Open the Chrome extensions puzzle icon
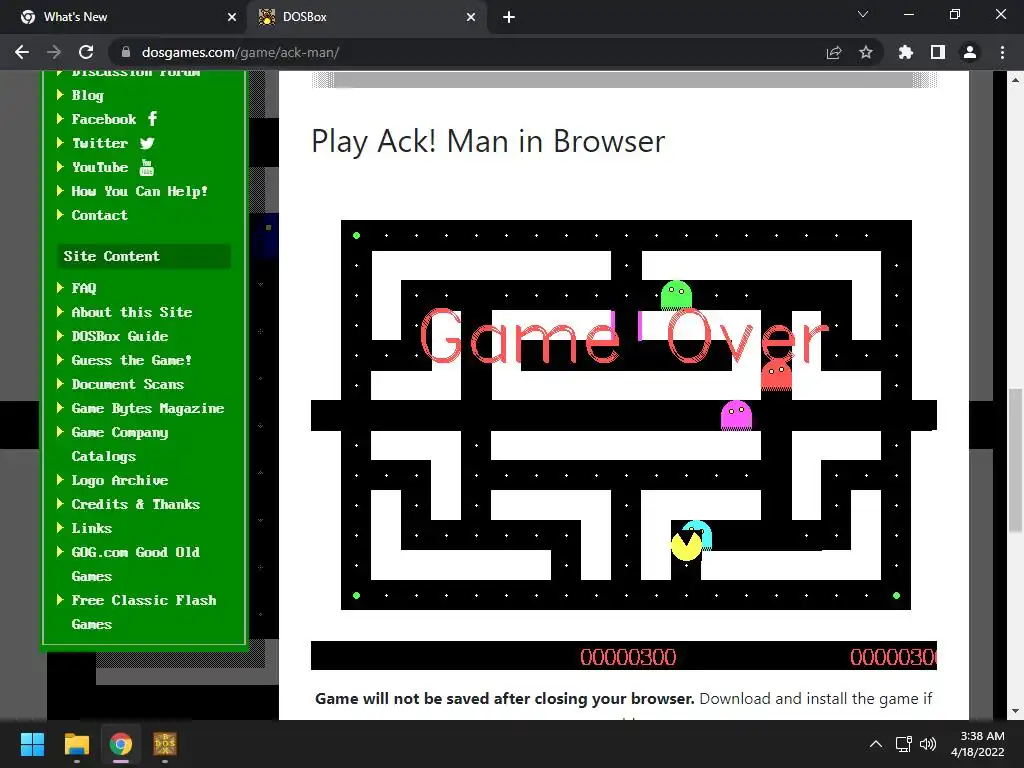The width and height of the screenshot is (1024, 768). pos(906,52)
